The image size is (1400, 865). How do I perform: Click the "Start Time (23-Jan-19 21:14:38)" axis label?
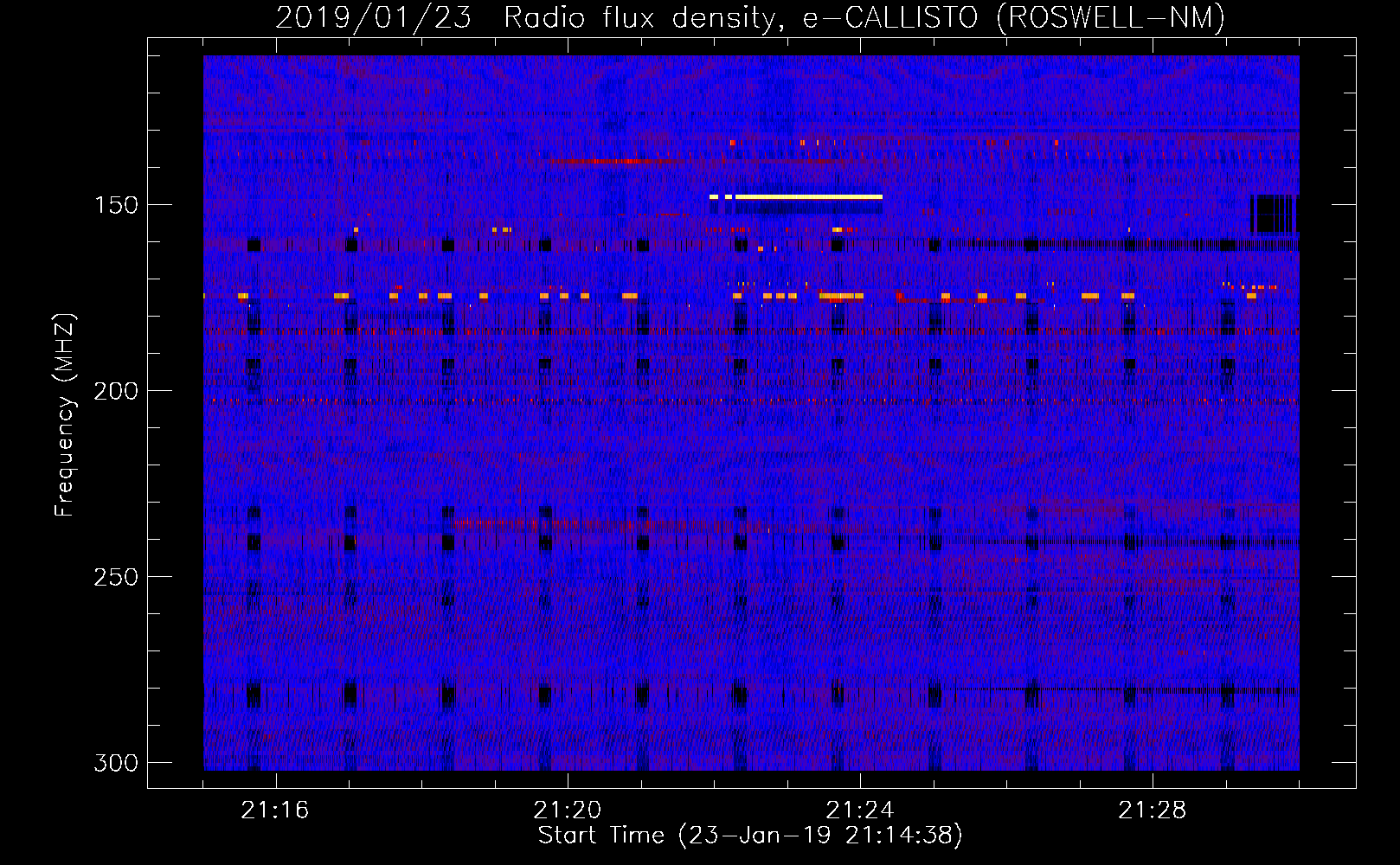(x=750, y=836)
